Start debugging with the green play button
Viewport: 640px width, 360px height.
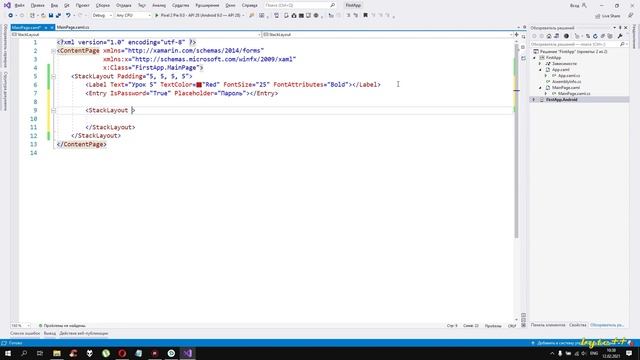[x=156, y=15]
